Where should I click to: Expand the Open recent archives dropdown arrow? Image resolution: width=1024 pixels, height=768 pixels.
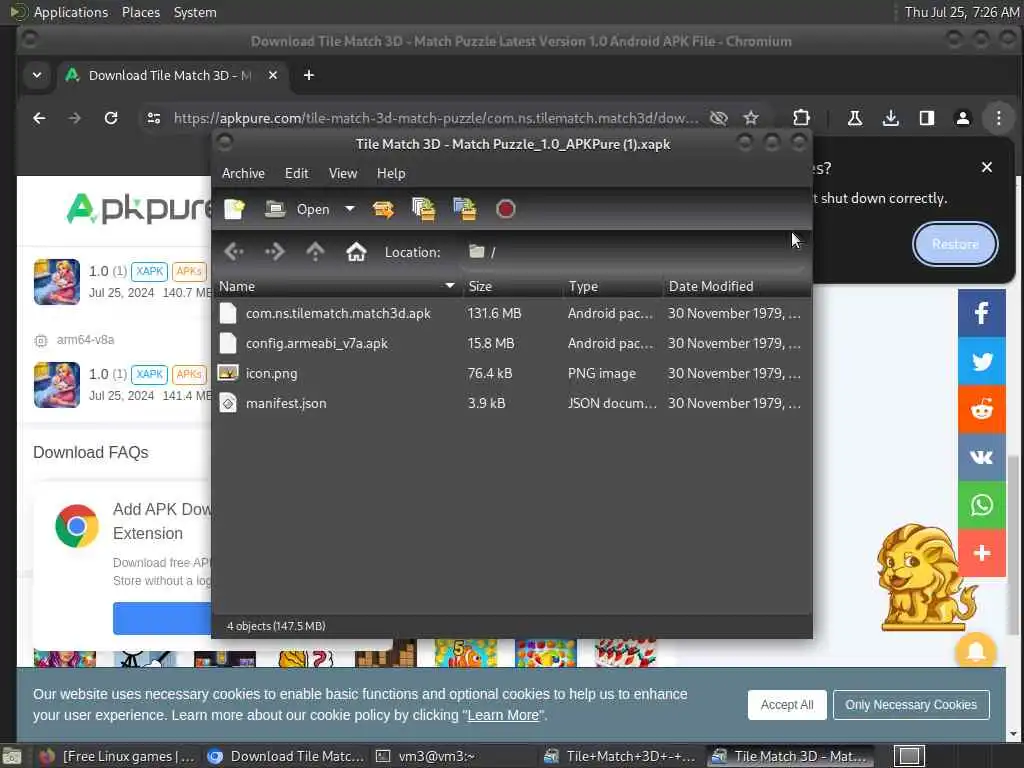coord(350,209)
